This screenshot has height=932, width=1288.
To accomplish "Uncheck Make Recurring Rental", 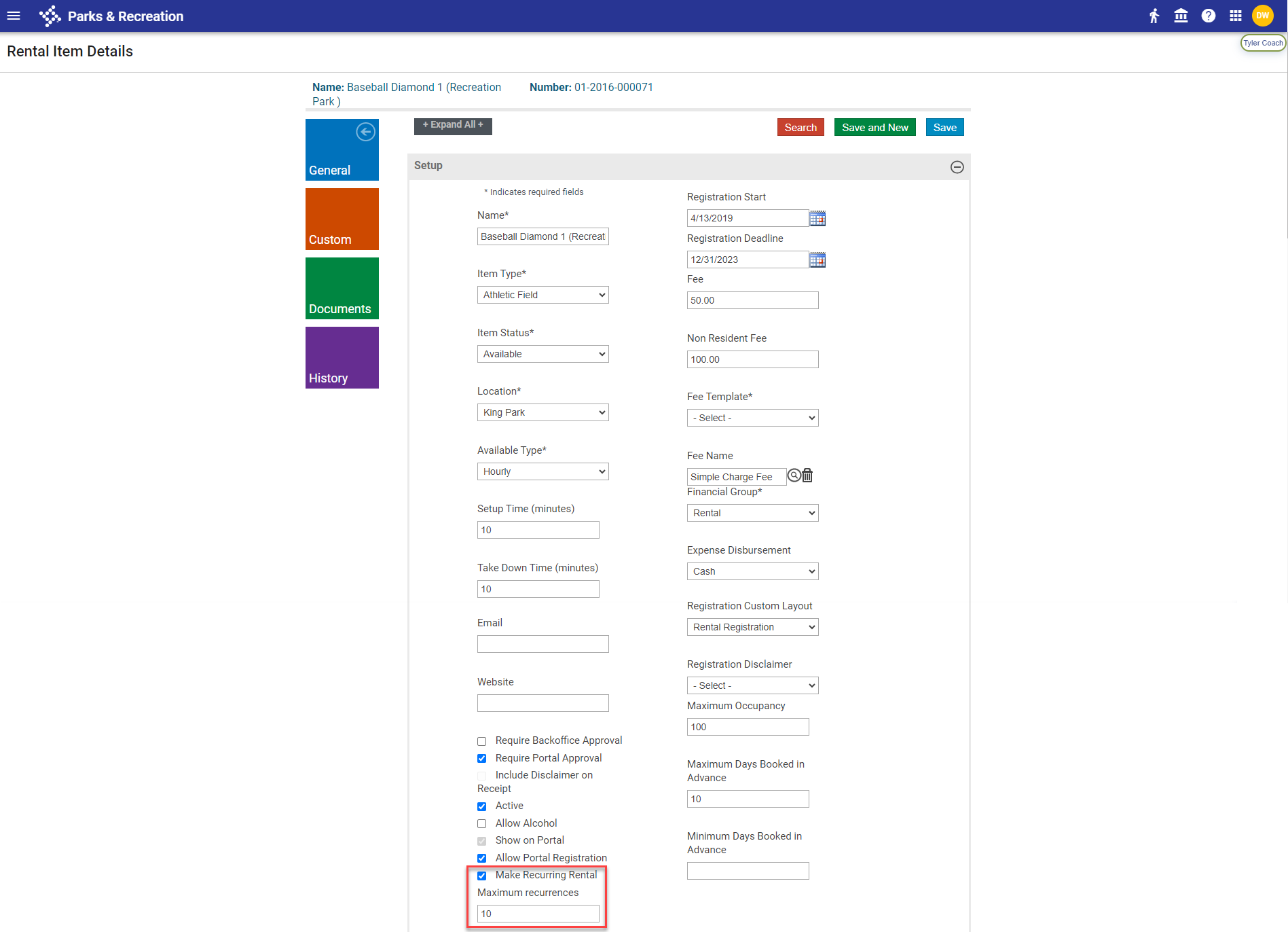I will click(x=482, y=876).
